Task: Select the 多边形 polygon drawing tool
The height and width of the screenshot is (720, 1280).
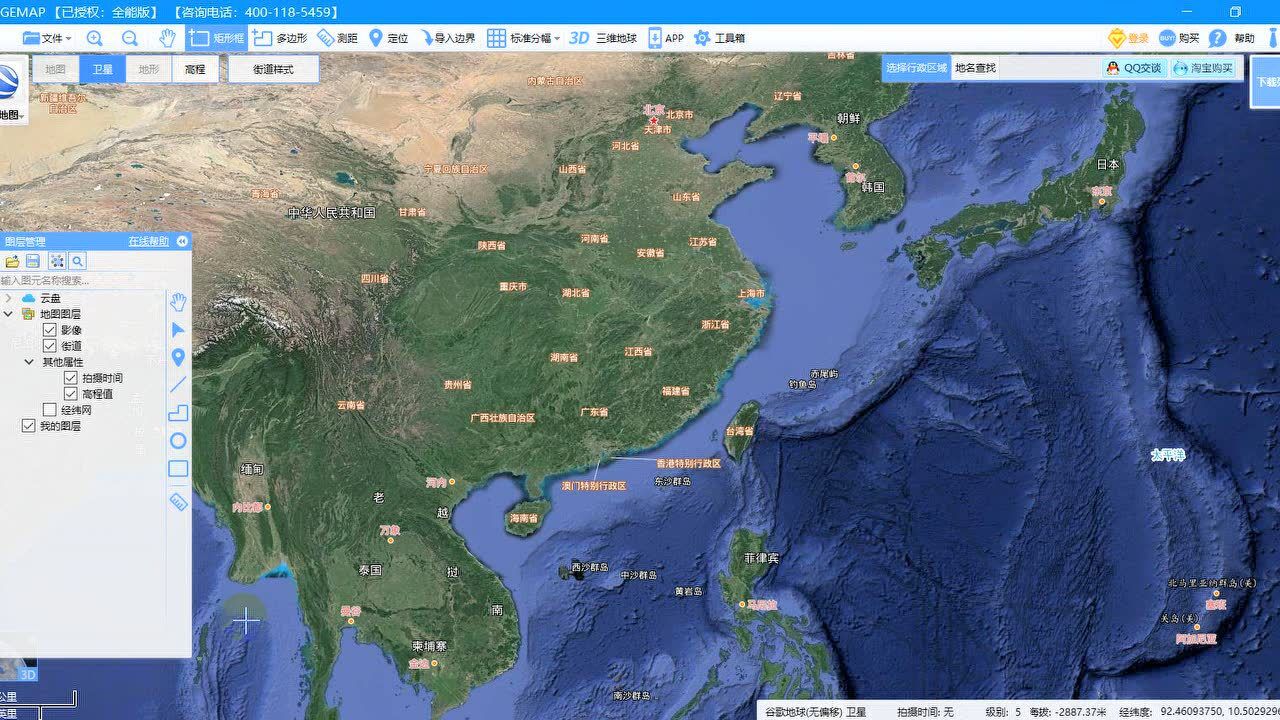Action: [283, 38]
